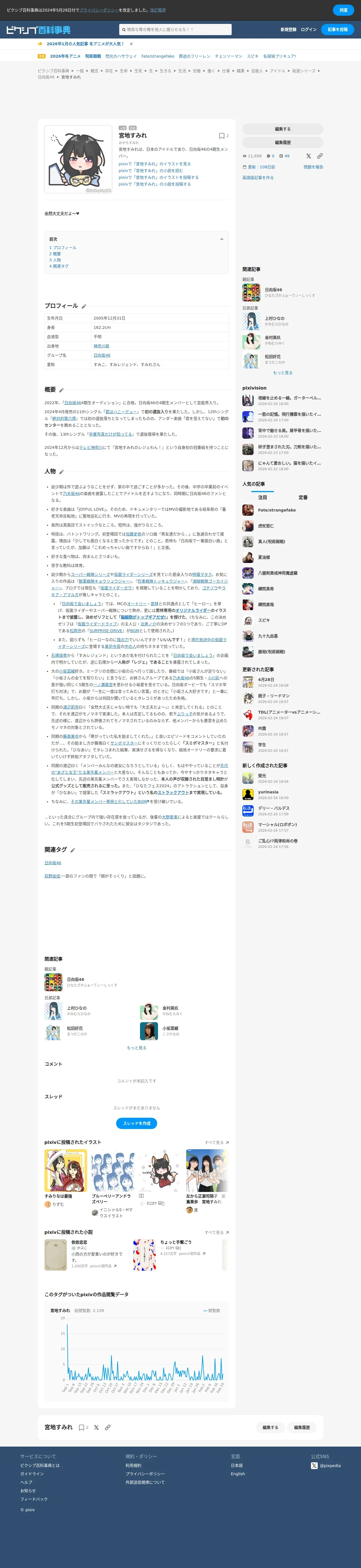Screen dimensions: 361x1568
Task: Click bottom bar X share icon
Action: pyautogui.click(x=96, y=1427)
